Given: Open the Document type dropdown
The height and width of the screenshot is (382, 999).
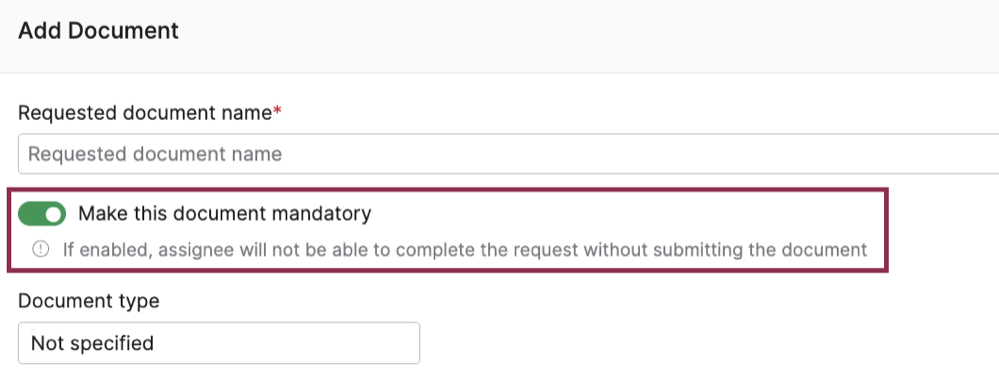Looking at the screenshot, I should pyautogui.click(x=219, y=343).
